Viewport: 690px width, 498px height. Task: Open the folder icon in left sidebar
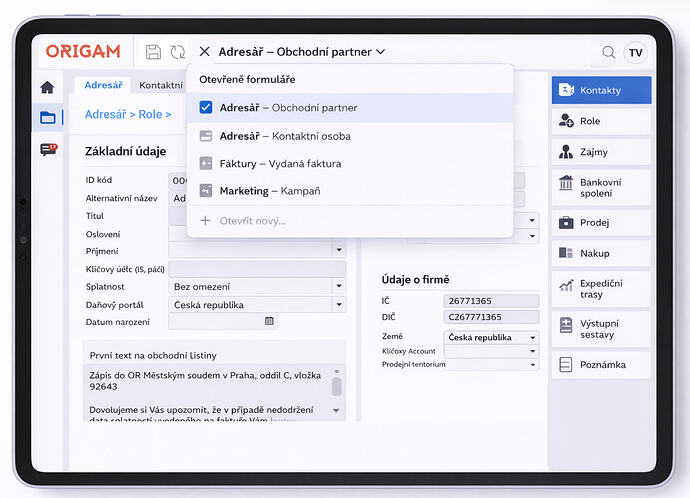[47, 117]
